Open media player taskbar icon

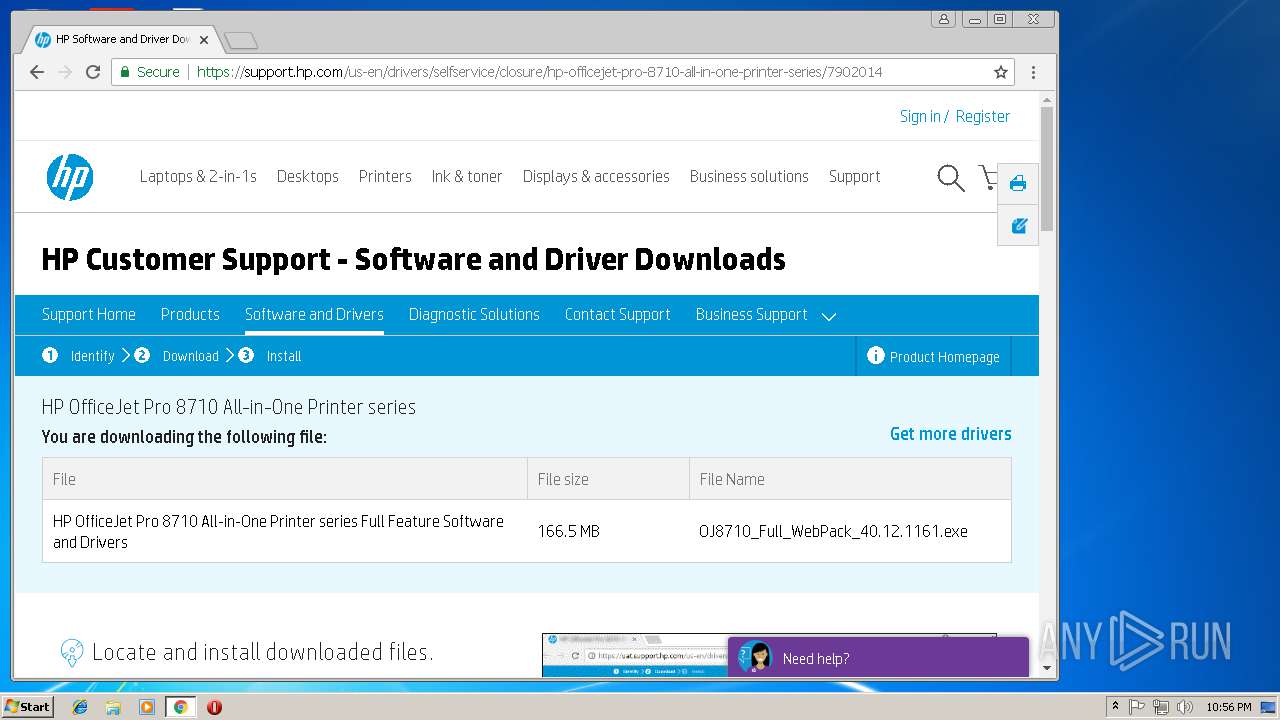pyautogui.click(x=147, y=707)
